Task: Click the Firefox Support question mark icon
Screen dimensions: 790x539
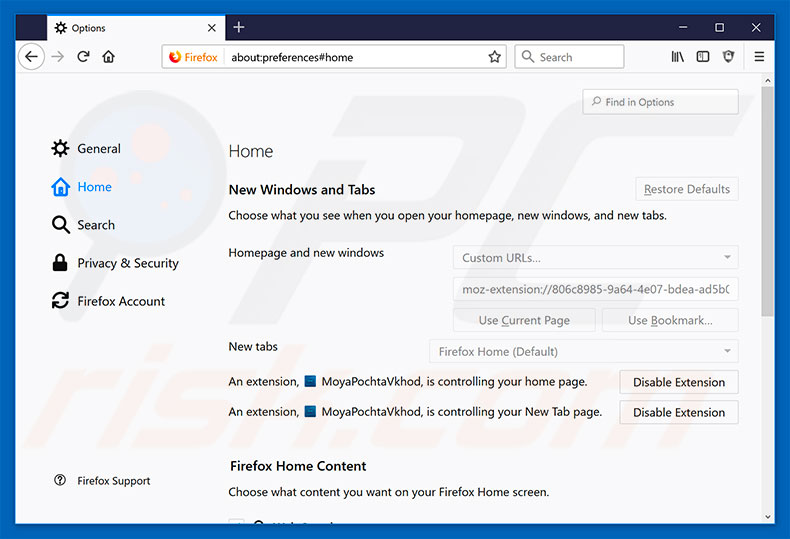Action: click(x=60, y=480)
